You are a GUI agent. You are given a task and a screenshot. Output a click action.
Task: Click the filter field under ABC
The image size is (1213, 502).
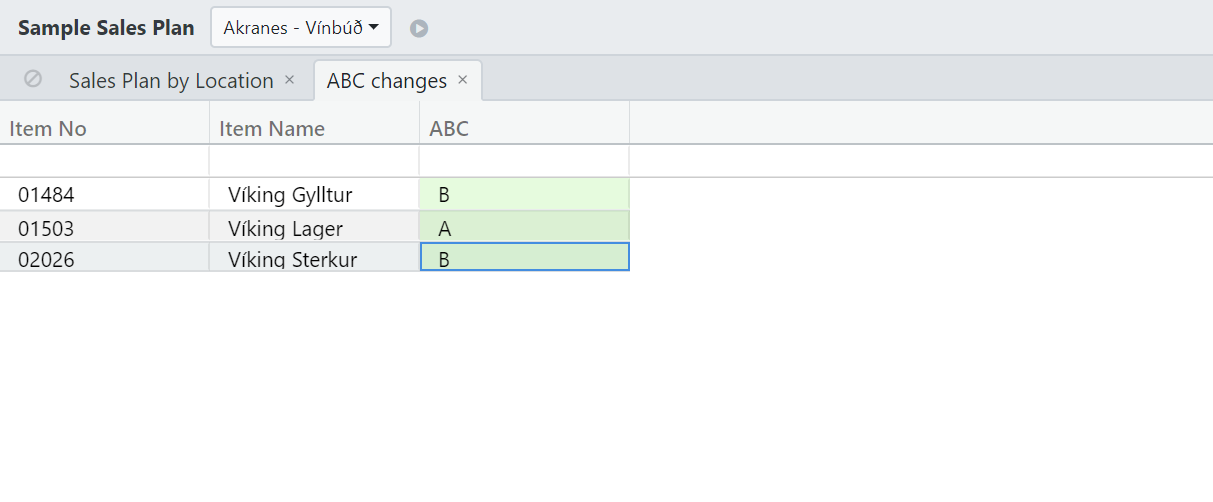524,161
